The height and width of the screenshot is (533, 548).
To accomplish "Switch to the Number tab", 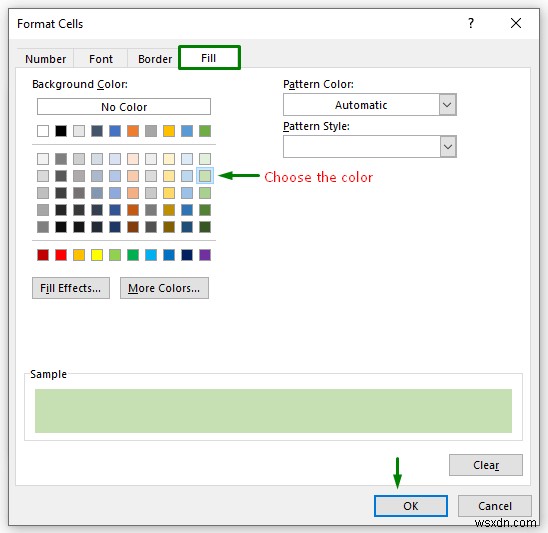I will click(x=45, y=59).
